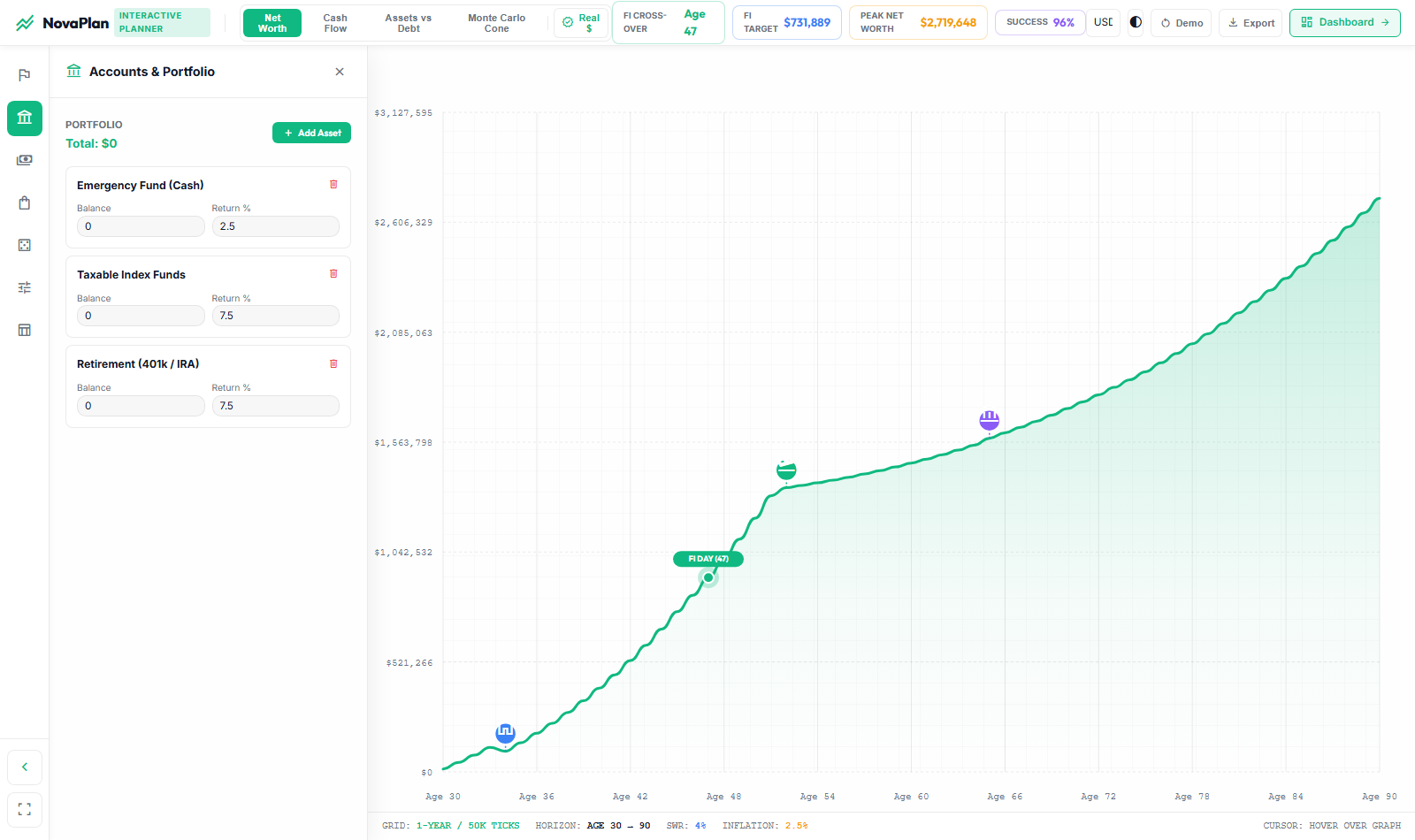Click the FI Cross-over Age 47 stat
1415x840 pixels.
tap(669, 22)
